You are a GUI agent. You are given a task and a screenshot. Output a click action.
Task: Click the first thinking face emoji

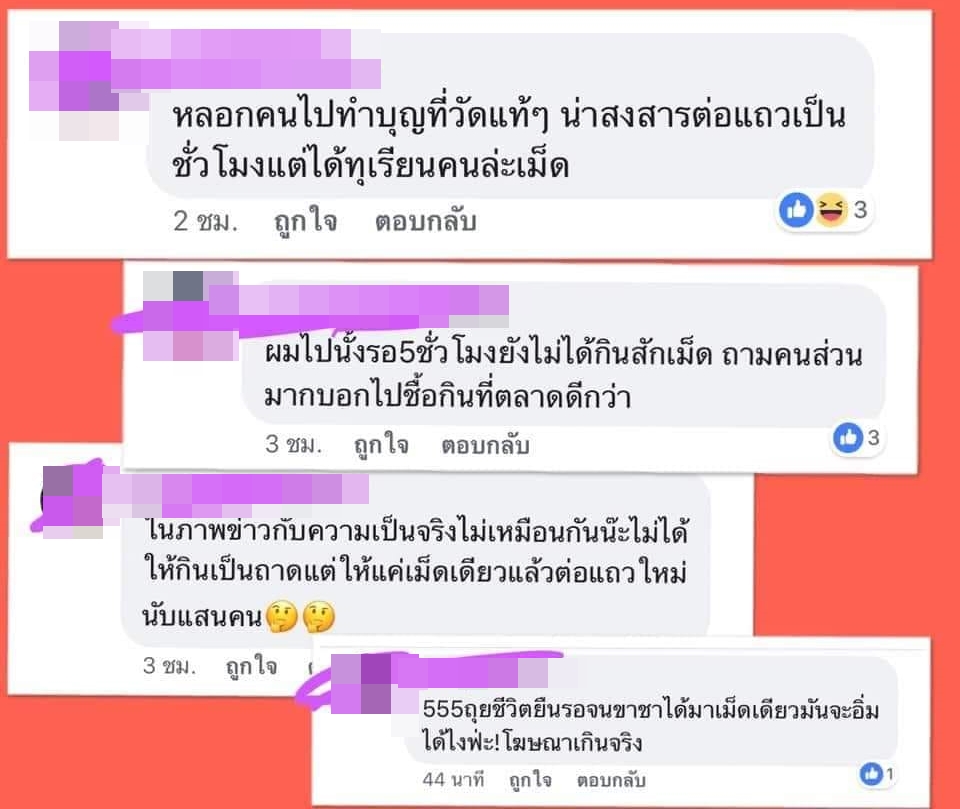[x=282, y=616]
